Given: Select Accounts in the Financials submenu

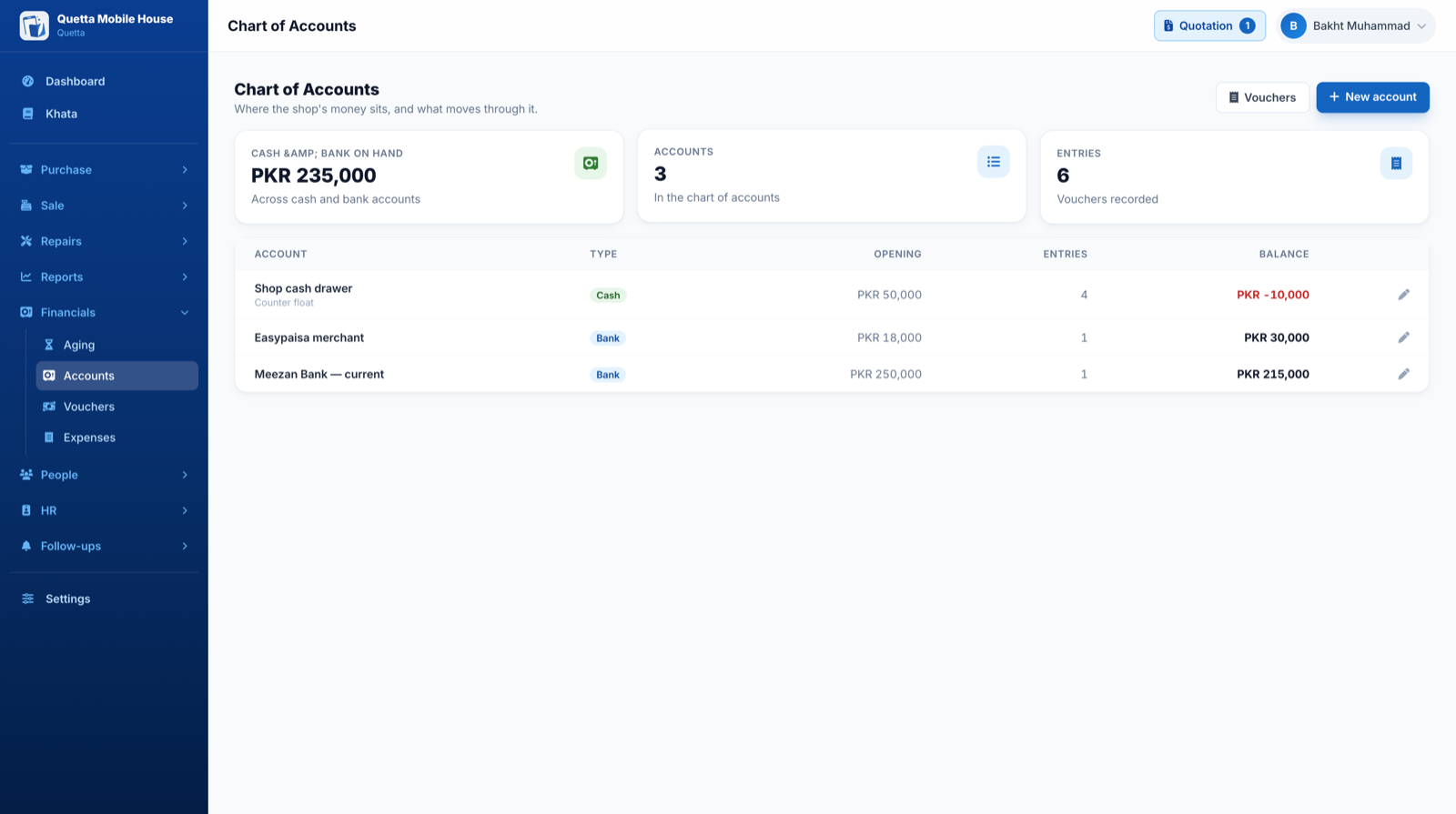Looking at the screenshot, I should click(116, 376).
